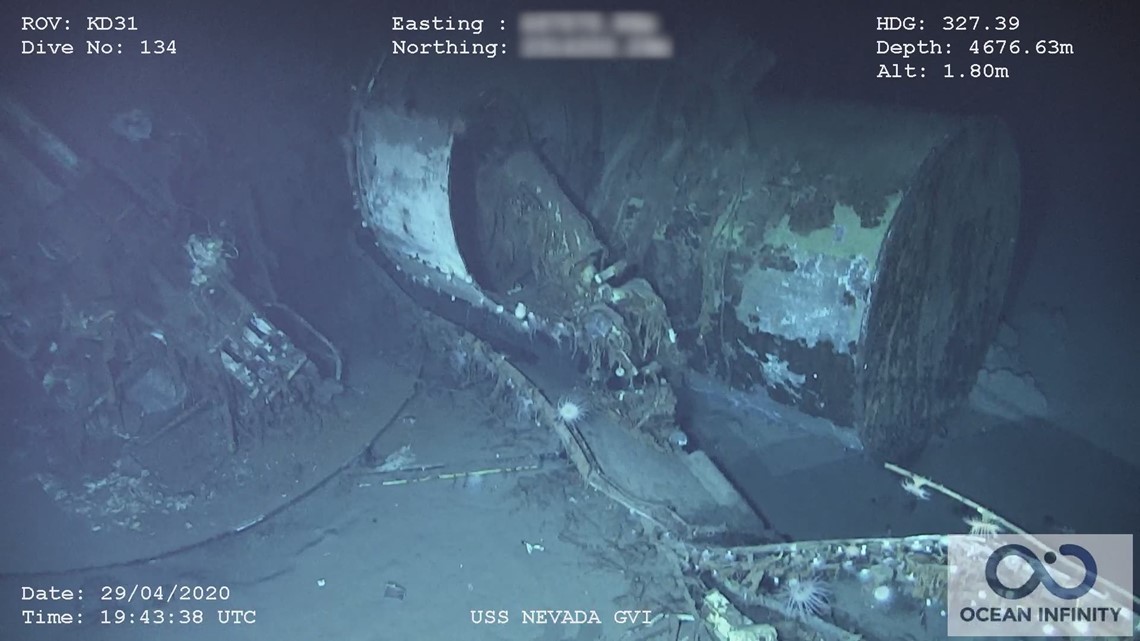This screenshot has width=1140, height=641.
Task: Select the Northing label
Action: [450, 47]
